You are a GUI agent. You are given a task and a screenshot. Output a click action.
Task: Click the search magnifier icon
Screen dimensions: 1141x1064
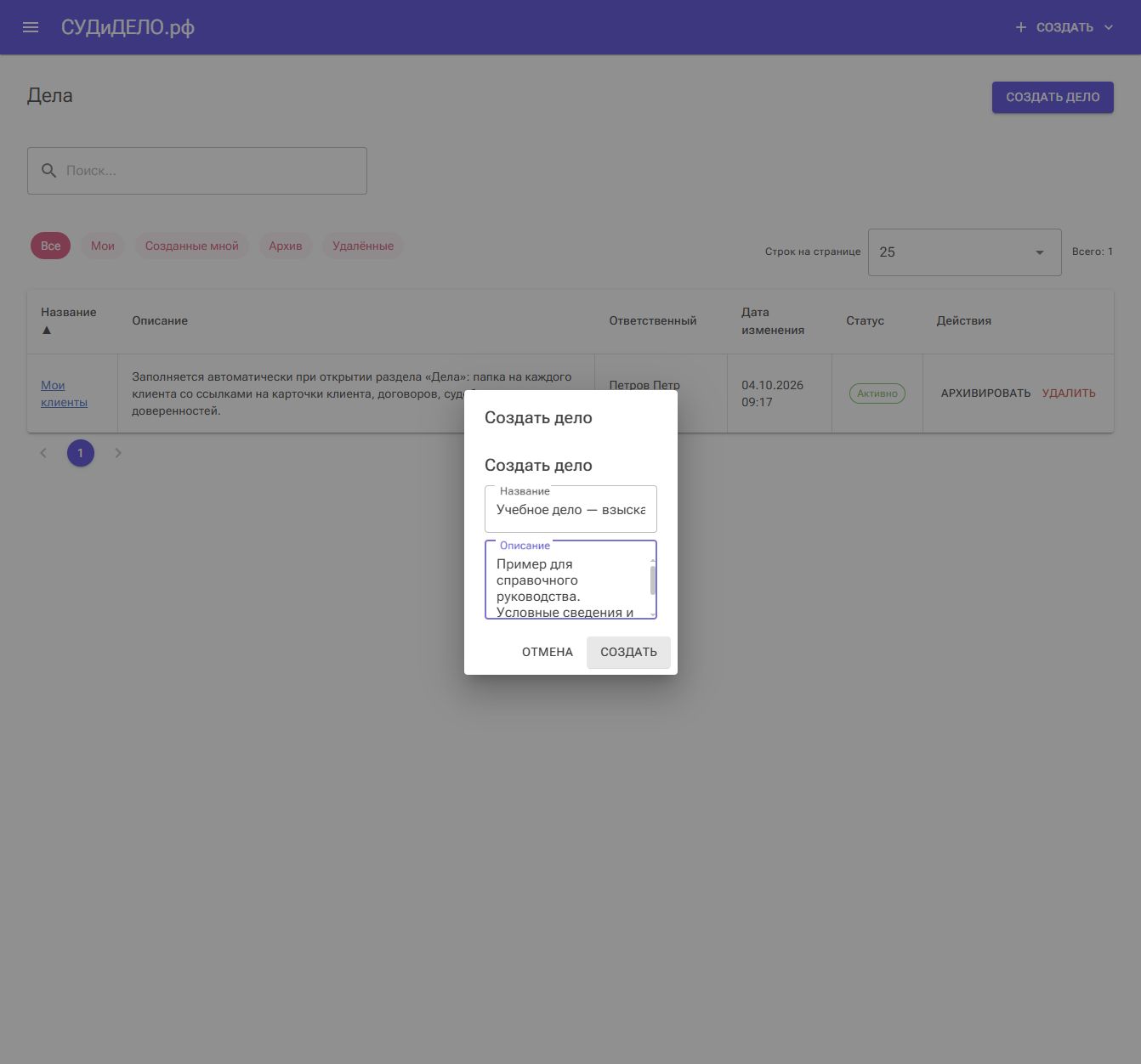click(49, 171)
